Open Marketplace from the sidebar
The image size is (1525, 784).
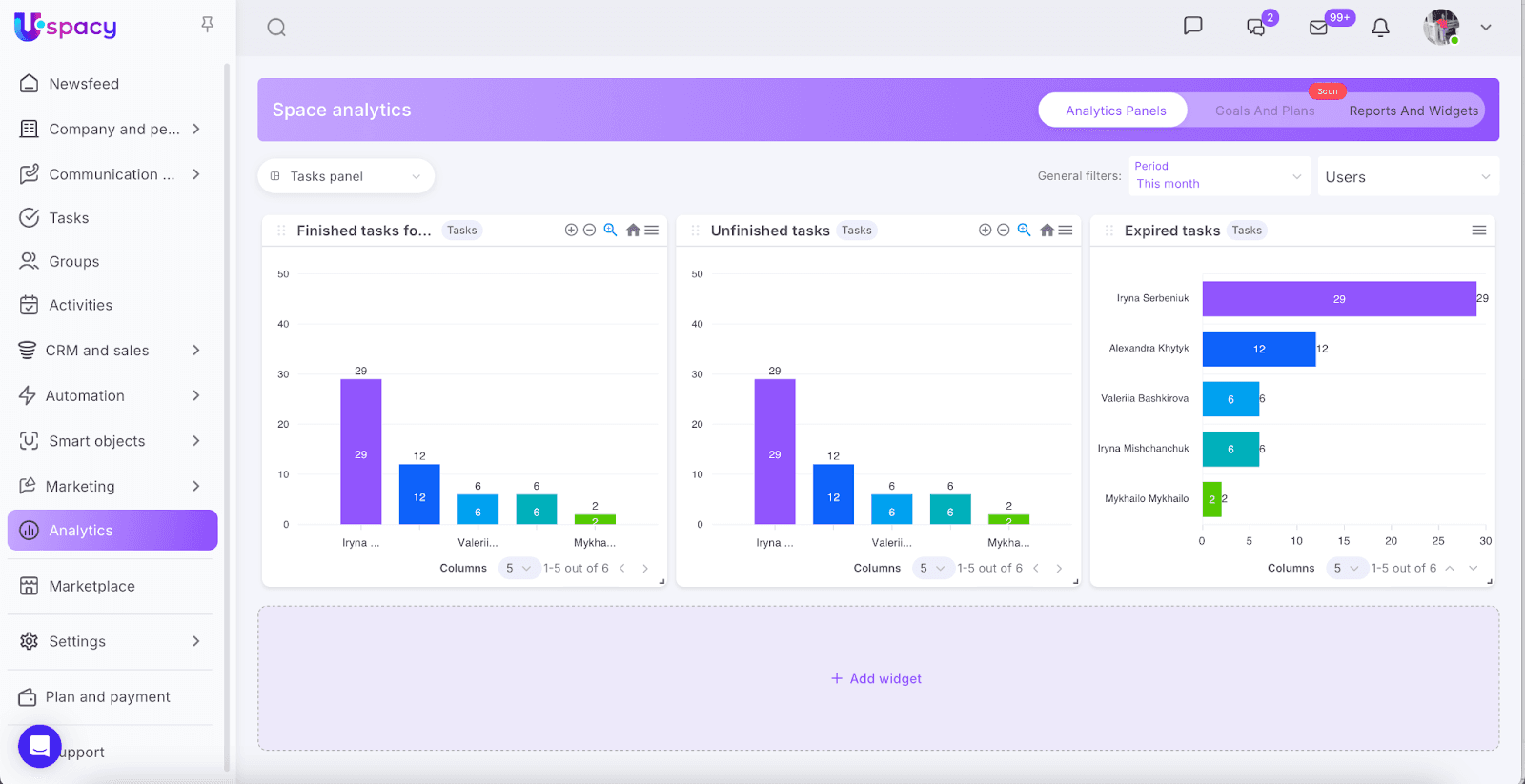point(91,586)
